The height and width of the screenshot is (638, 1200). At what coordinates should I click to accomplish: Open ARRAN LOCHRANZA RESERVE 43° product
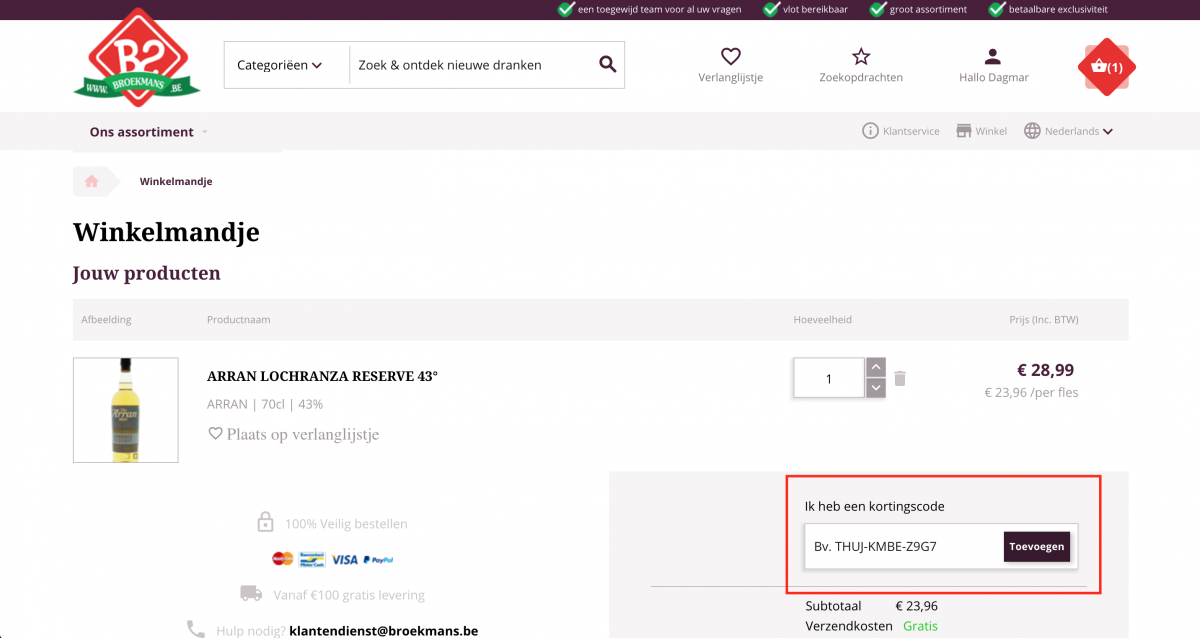(x=322, y=377)
